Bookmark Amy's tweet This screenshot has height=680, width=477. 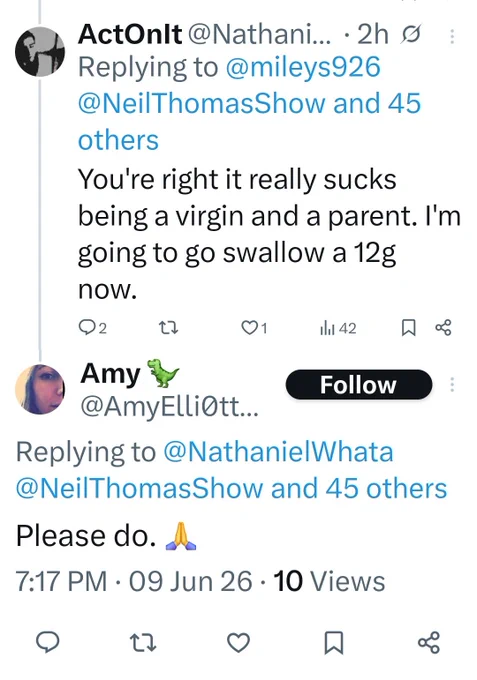point(334,643)
